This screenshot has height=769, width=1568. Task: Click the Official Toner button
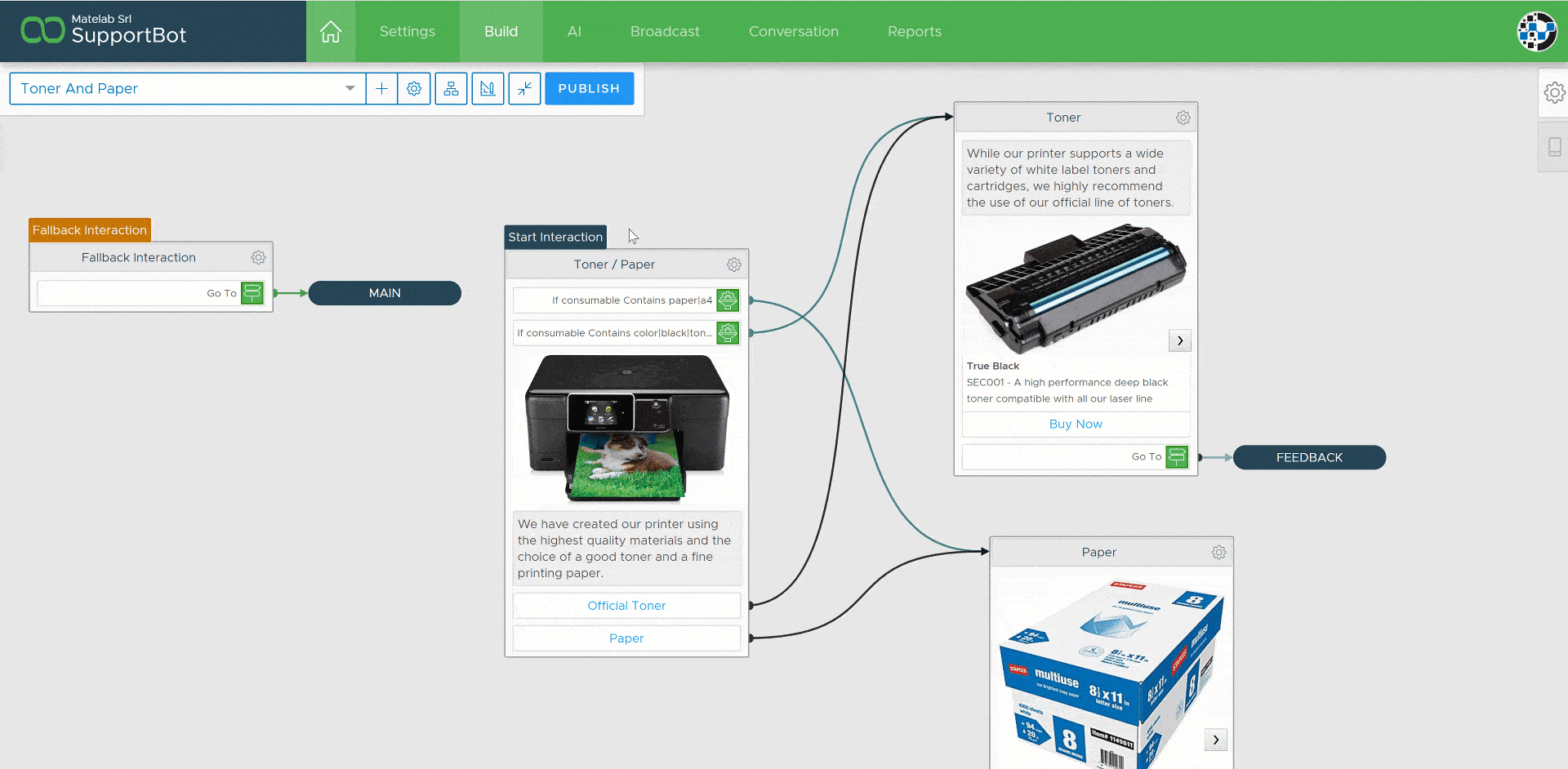tap(626, 606)
